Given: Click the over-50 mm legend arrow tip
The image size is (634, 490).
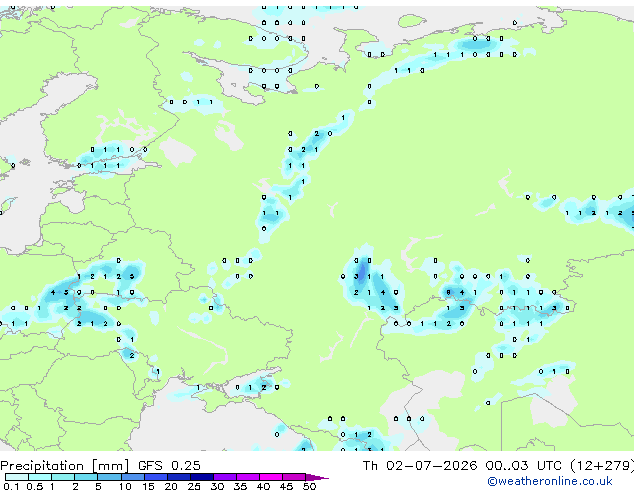Looking at the screenshot, I should [317, 477].
